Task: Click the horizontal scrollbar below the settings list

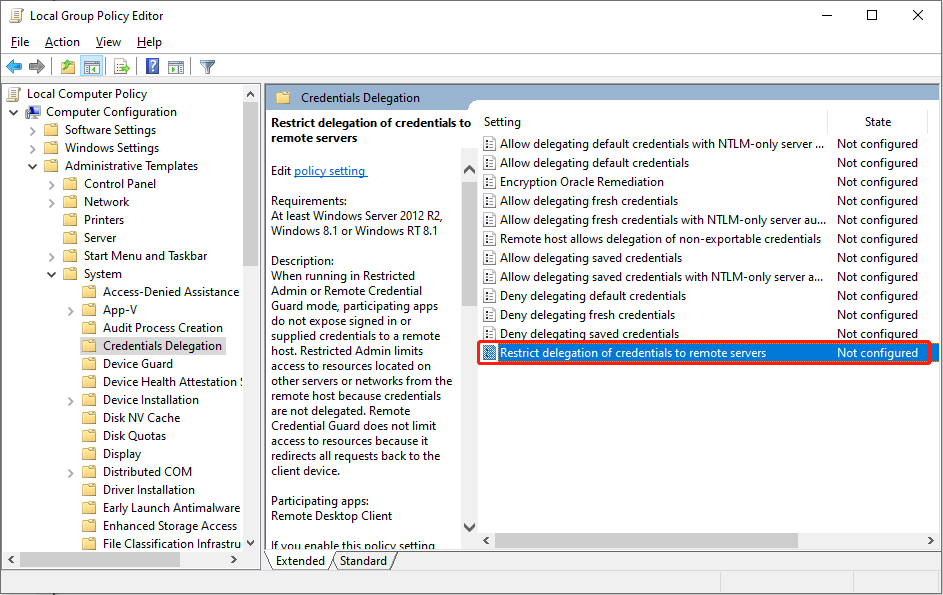Action: (645, 539)
